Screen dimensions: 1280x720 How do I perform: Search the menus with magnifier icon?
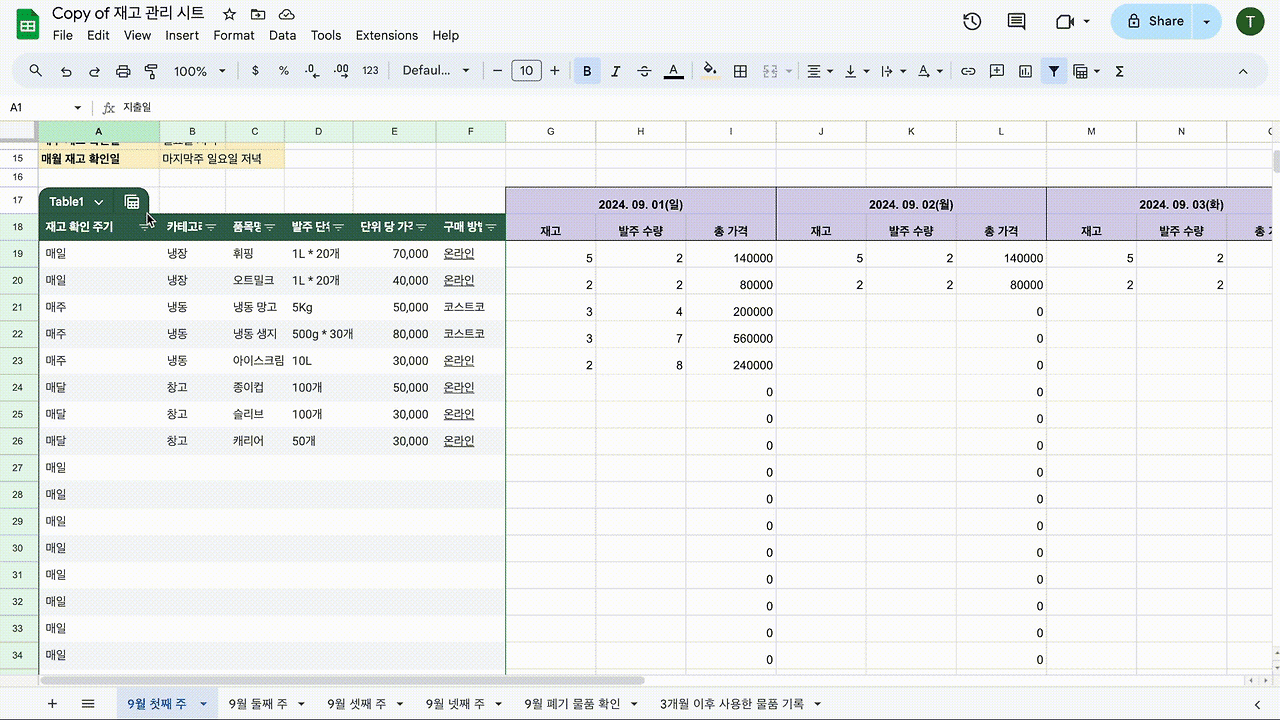36,71
